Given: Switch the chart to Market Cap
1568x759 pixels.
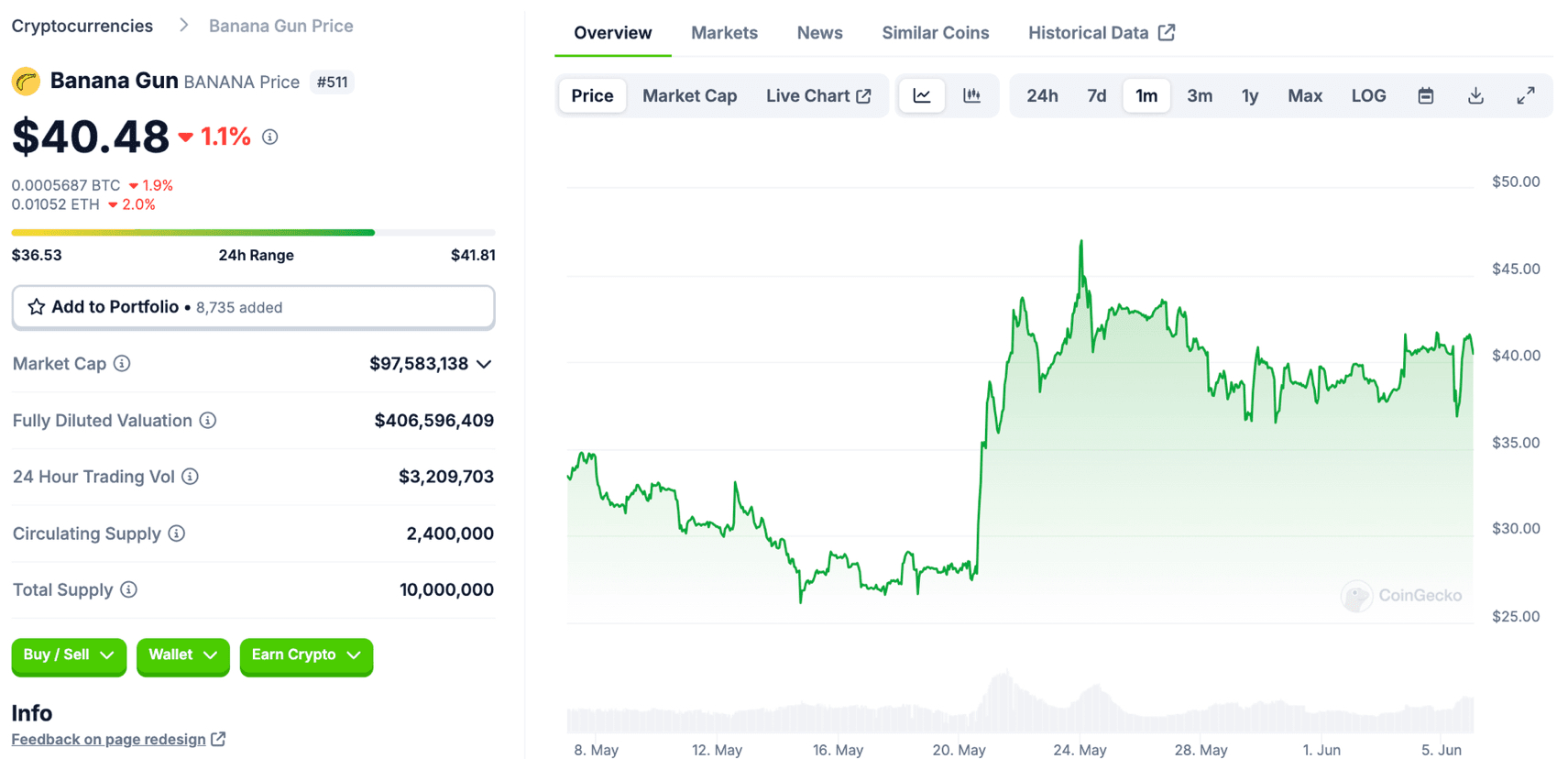Looking at the screenshot, I should pyautogui.click(x=689, y=95).
